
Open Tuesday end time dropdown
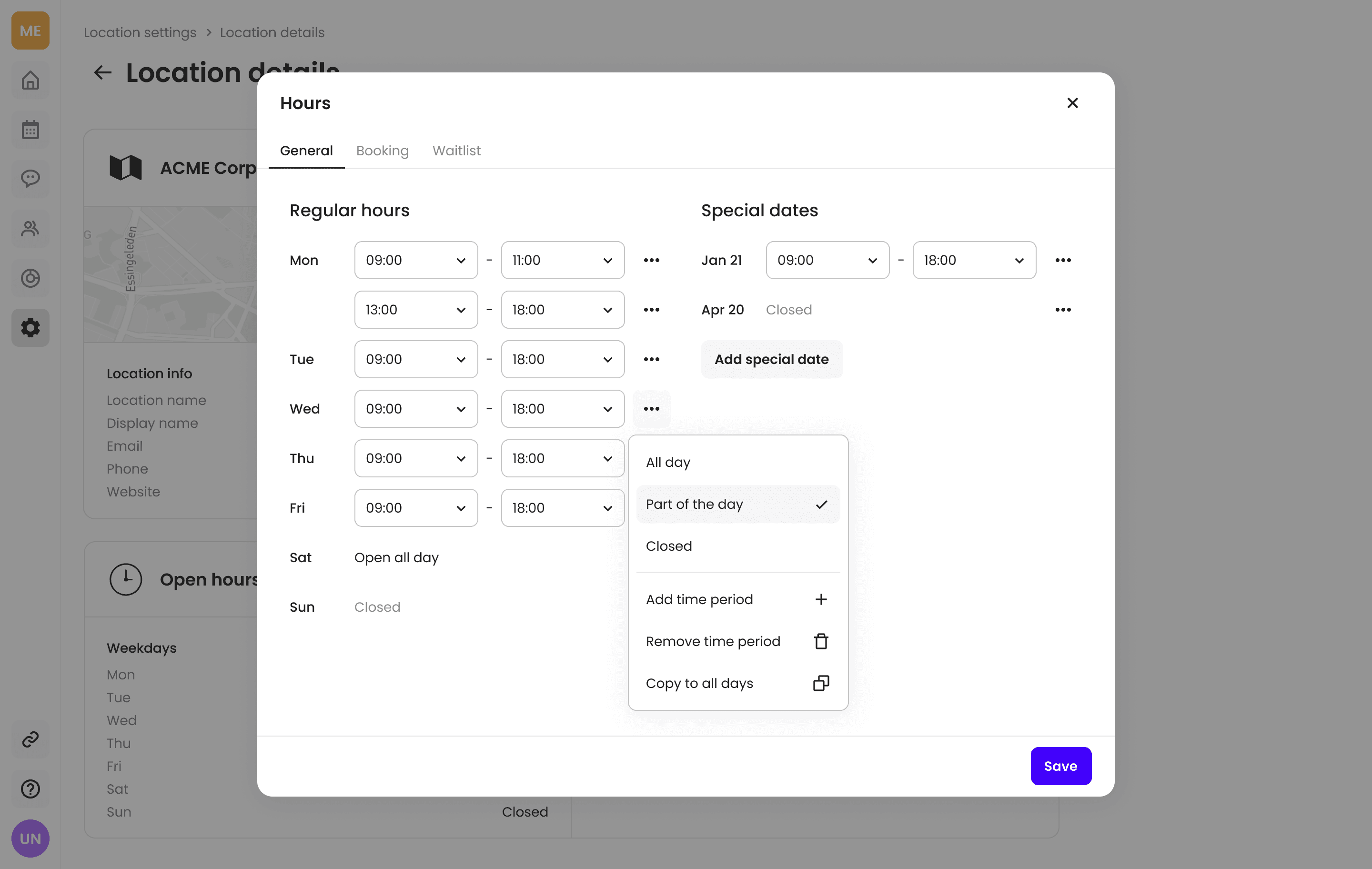tap(562, 360)
